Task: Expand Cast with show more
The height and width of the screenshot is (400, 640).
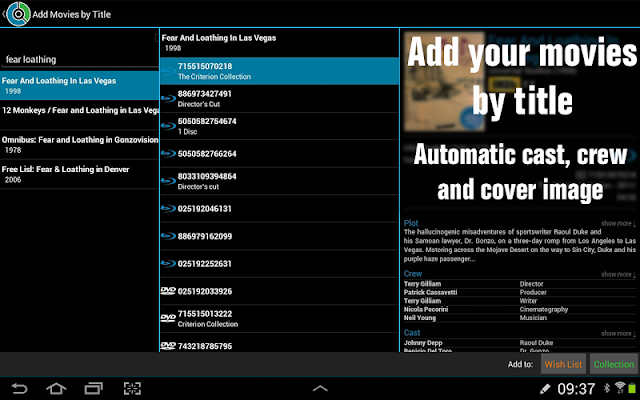Action: coord(618,333)
